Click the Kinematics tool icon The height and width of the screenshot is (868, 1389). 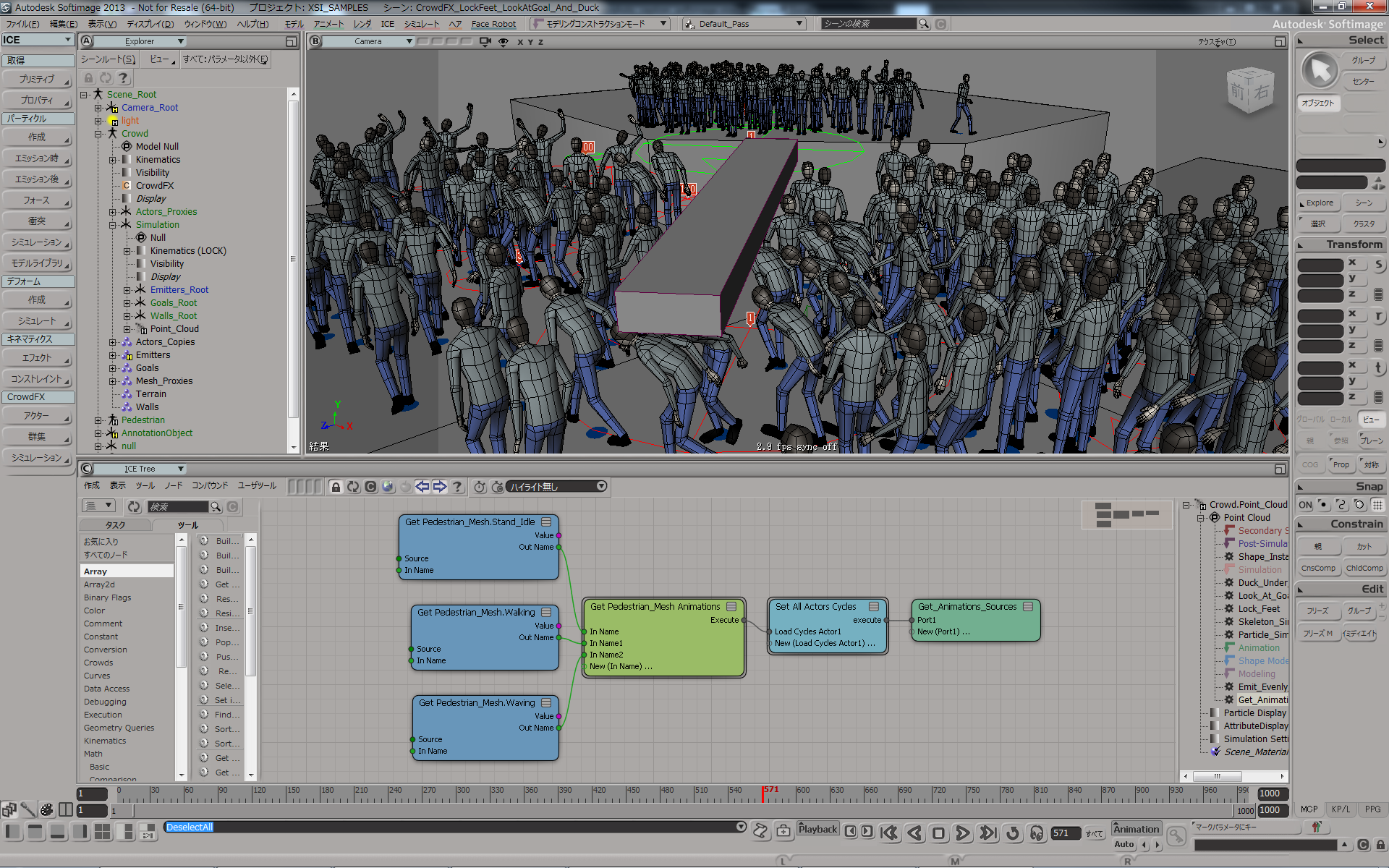coord(35,337)
